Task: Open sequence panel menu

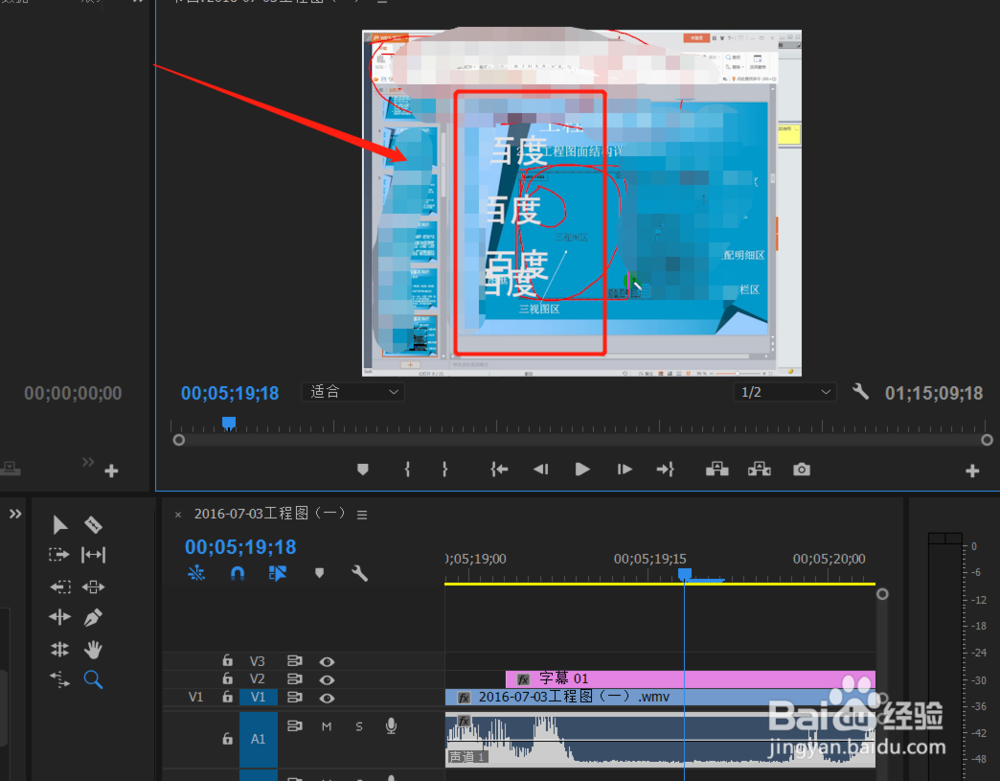Action: pyautogui.click(x=362, y=515)
